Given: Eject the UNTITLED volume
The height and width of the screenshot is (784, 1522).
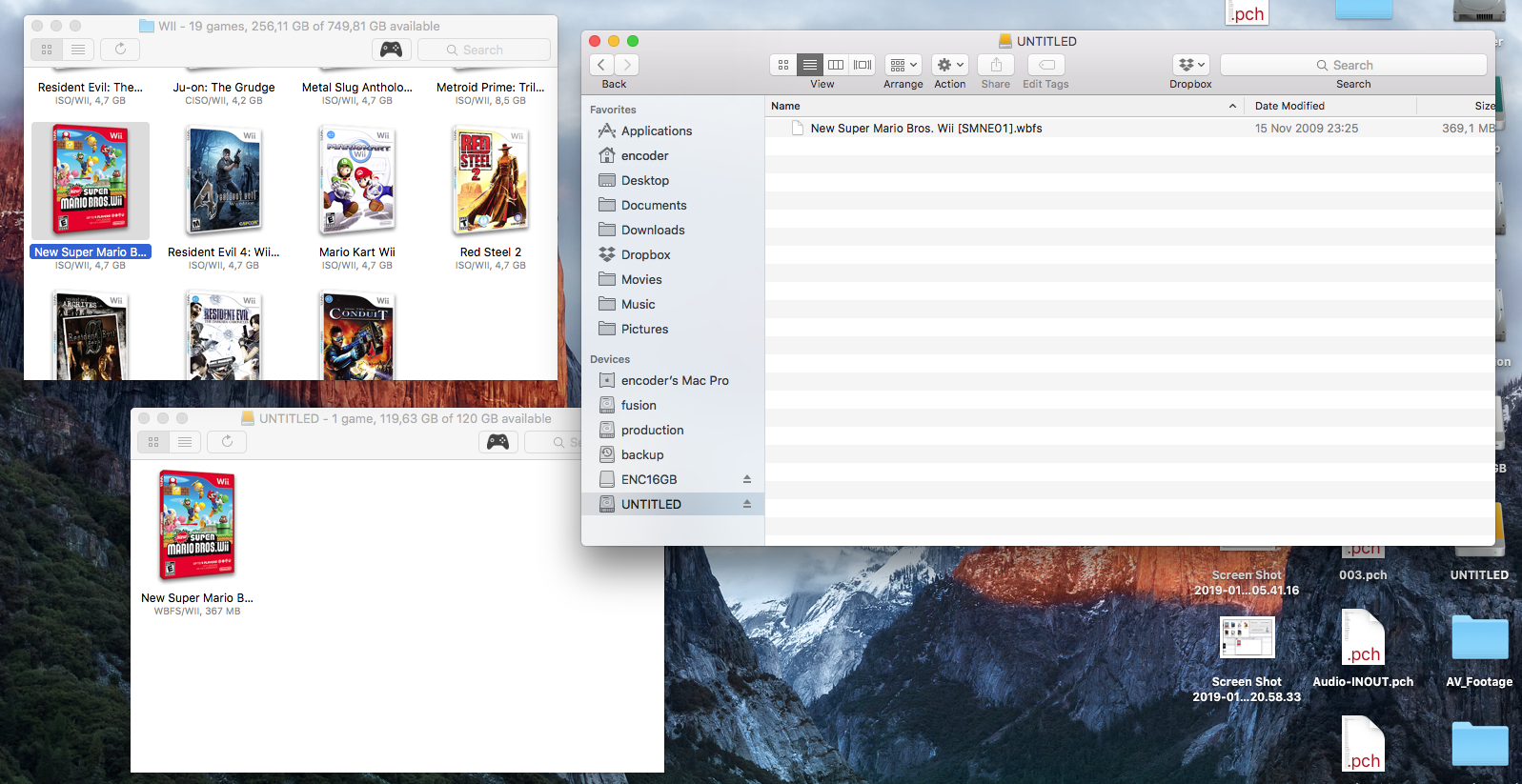Looking at the screenshot, I should pyautogui.click(x=747, y=504).
